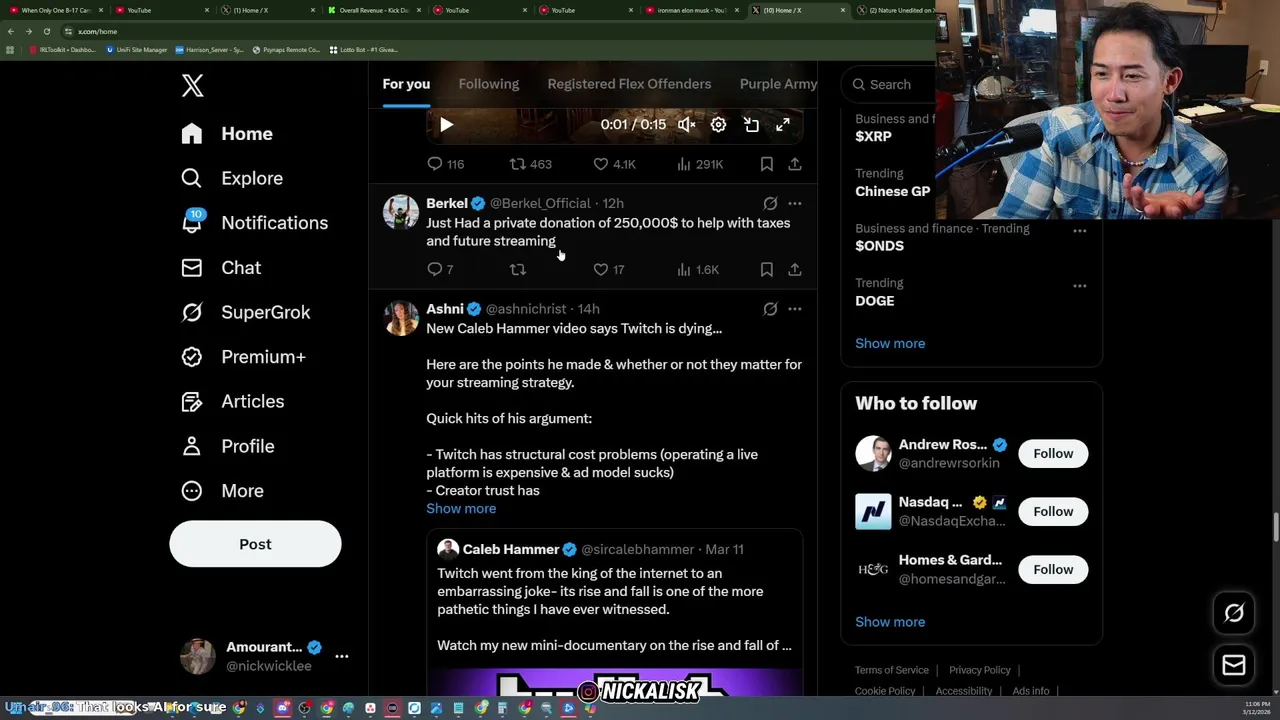Open Berkel's profile avatar
The height and width of the screenshot is (720, 1280).
401,212
